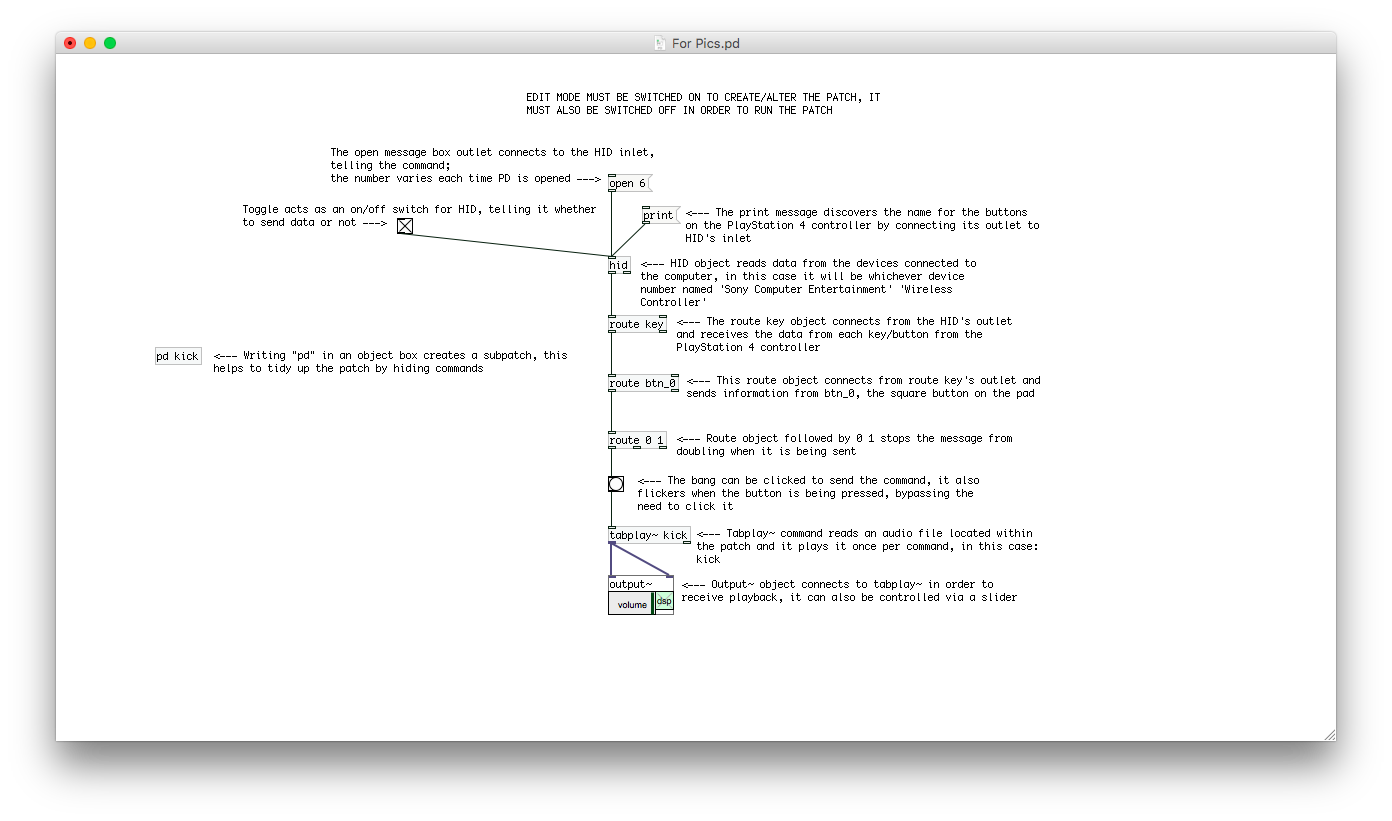Toggle the dsp button in output~
1392x821 pixels.
[x=664, y=602]
